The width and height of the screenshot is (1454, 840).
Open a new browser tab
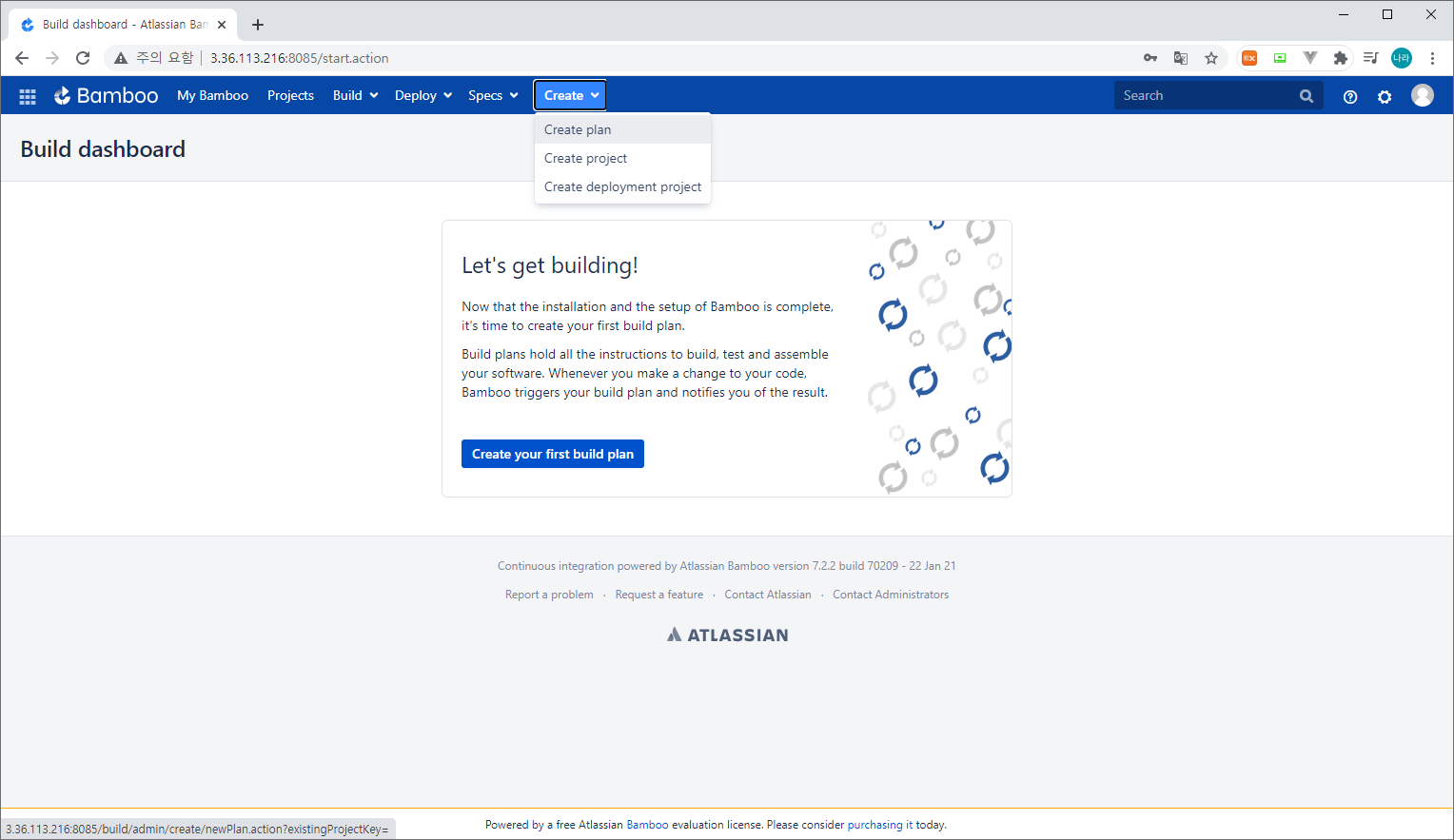click(x=258, y=25)
